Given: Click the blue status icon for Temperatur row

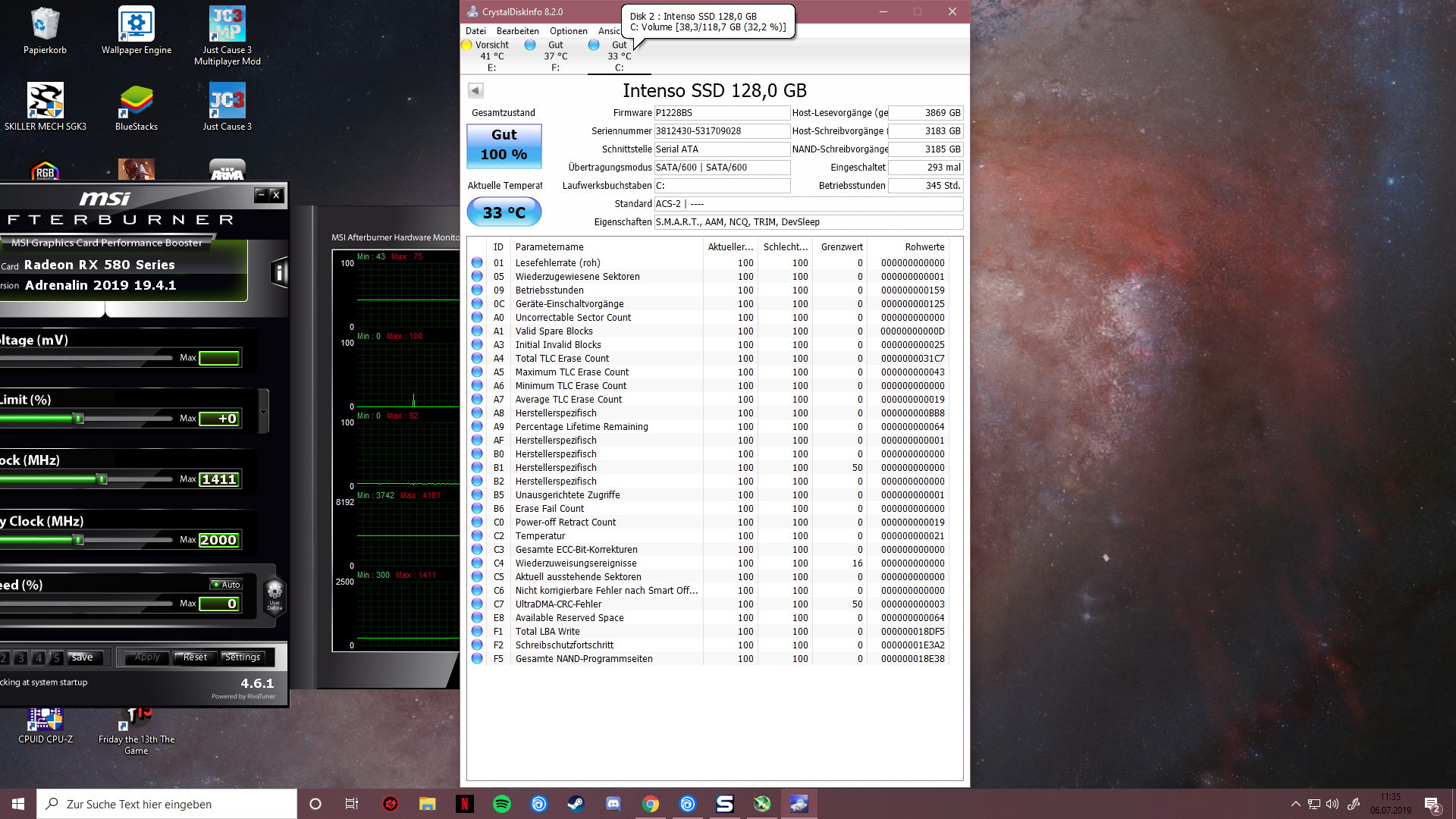Looking at the screenshot, I should point(477,535).
